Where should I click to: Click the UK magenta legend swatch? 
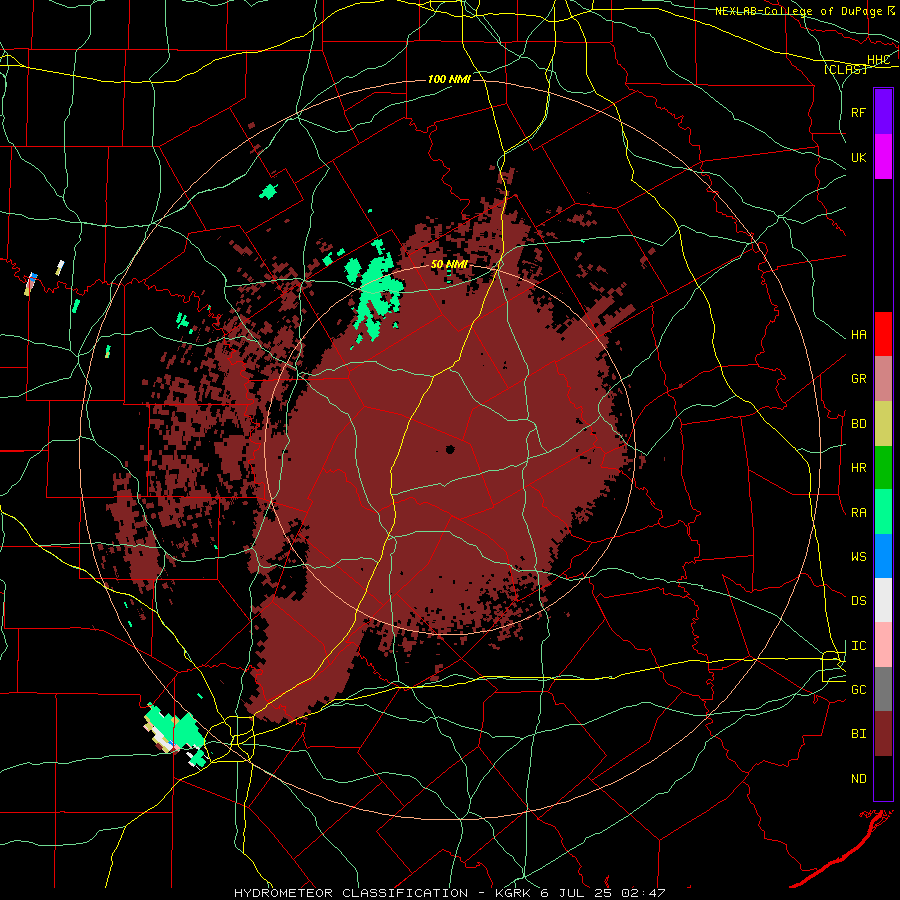[883, 157]
